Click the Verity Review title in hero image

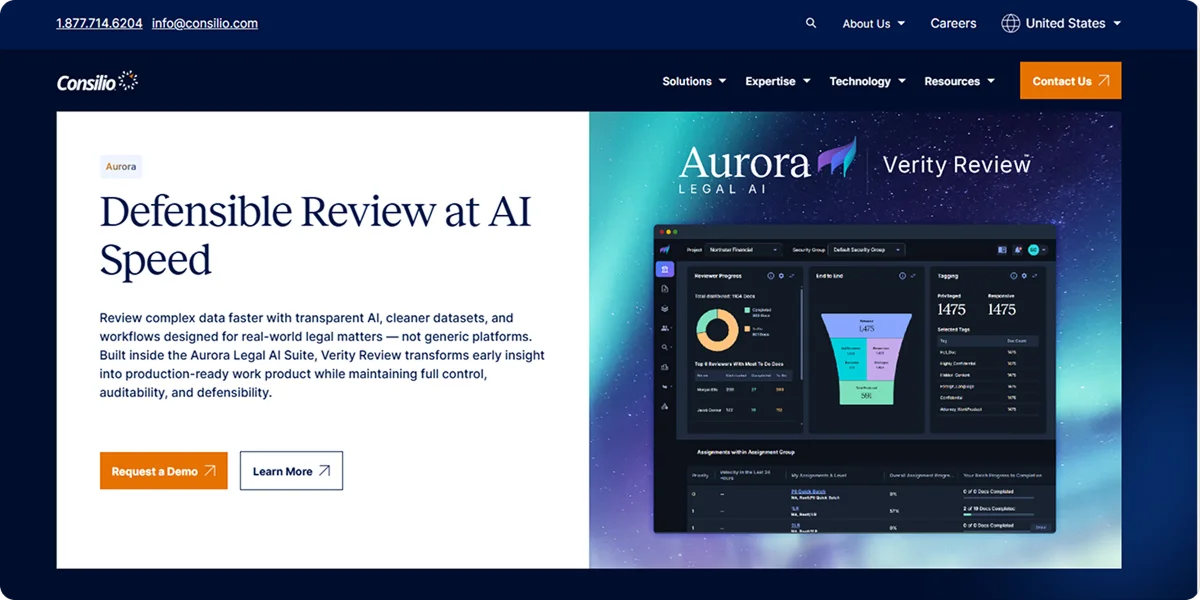(x=956, y=165)
